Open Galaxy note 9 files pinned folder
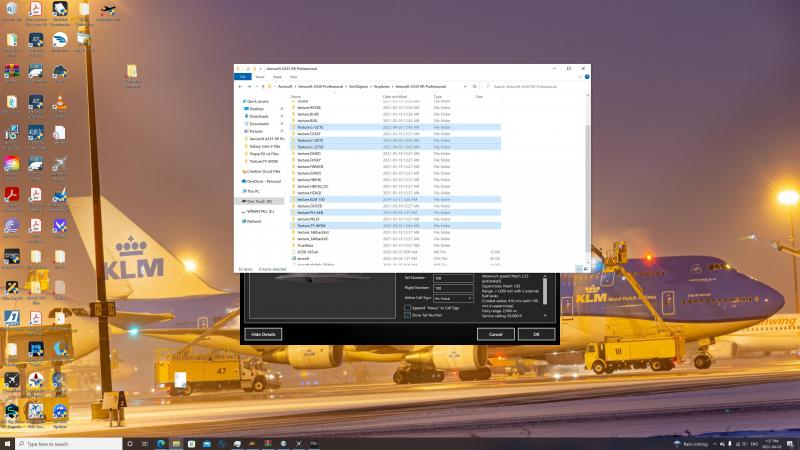Viewport: 800px width, 450px height. 264,146
